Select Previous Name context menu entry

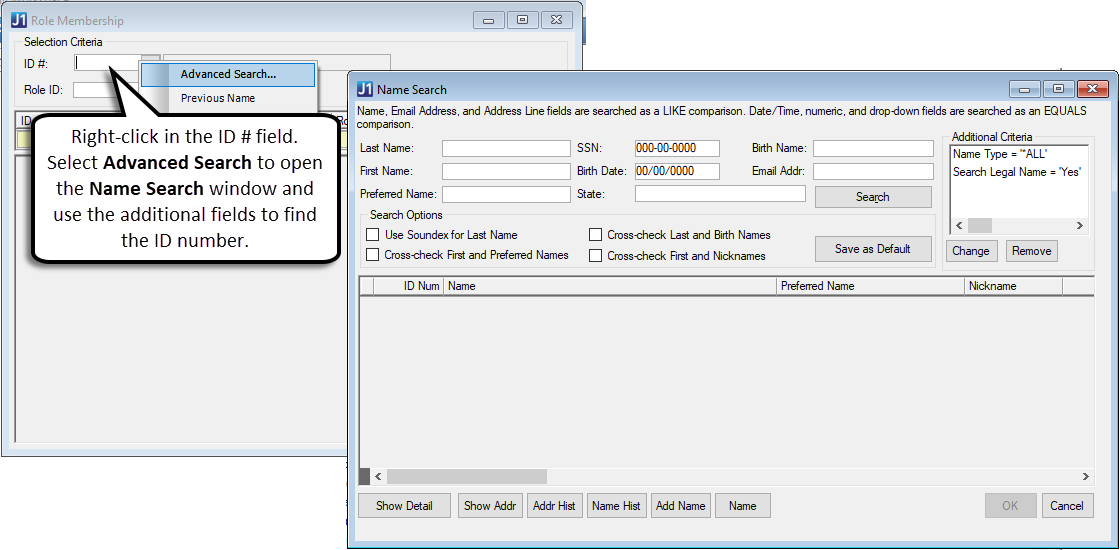[218, 99]
